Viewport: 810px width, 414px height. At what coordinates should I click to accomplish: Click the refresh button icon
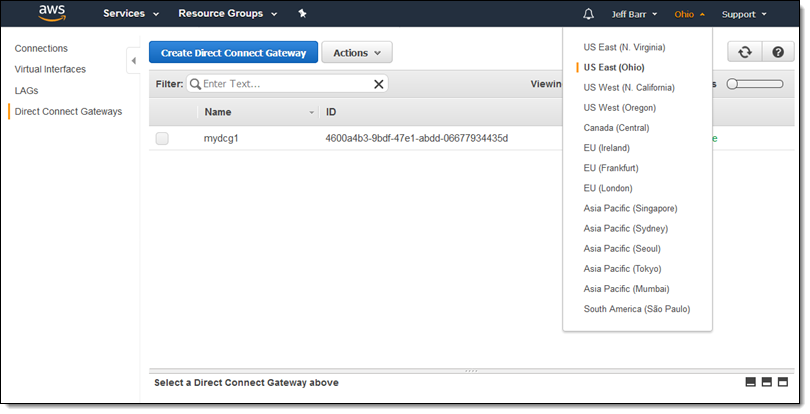pyautogui.click(x=743, y=53)
